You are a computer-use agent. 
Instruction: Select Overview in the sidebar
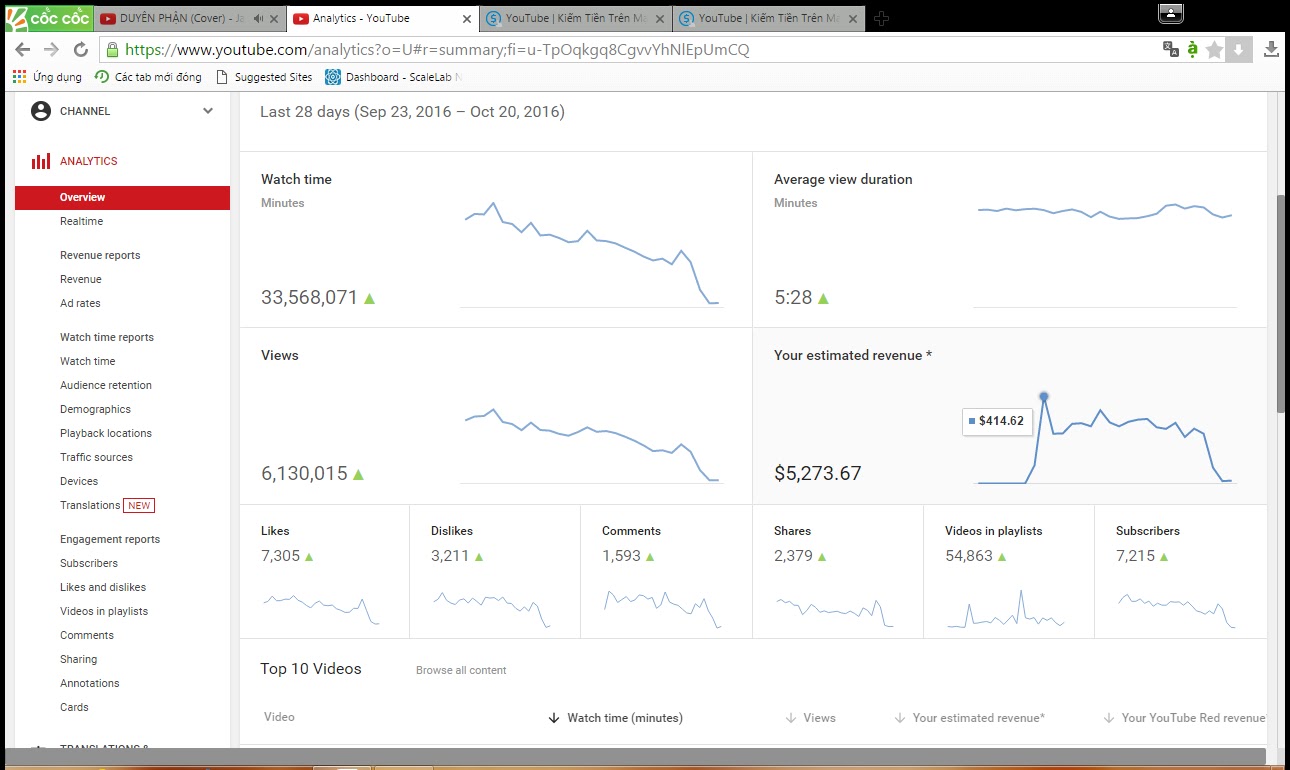[122, 197]
